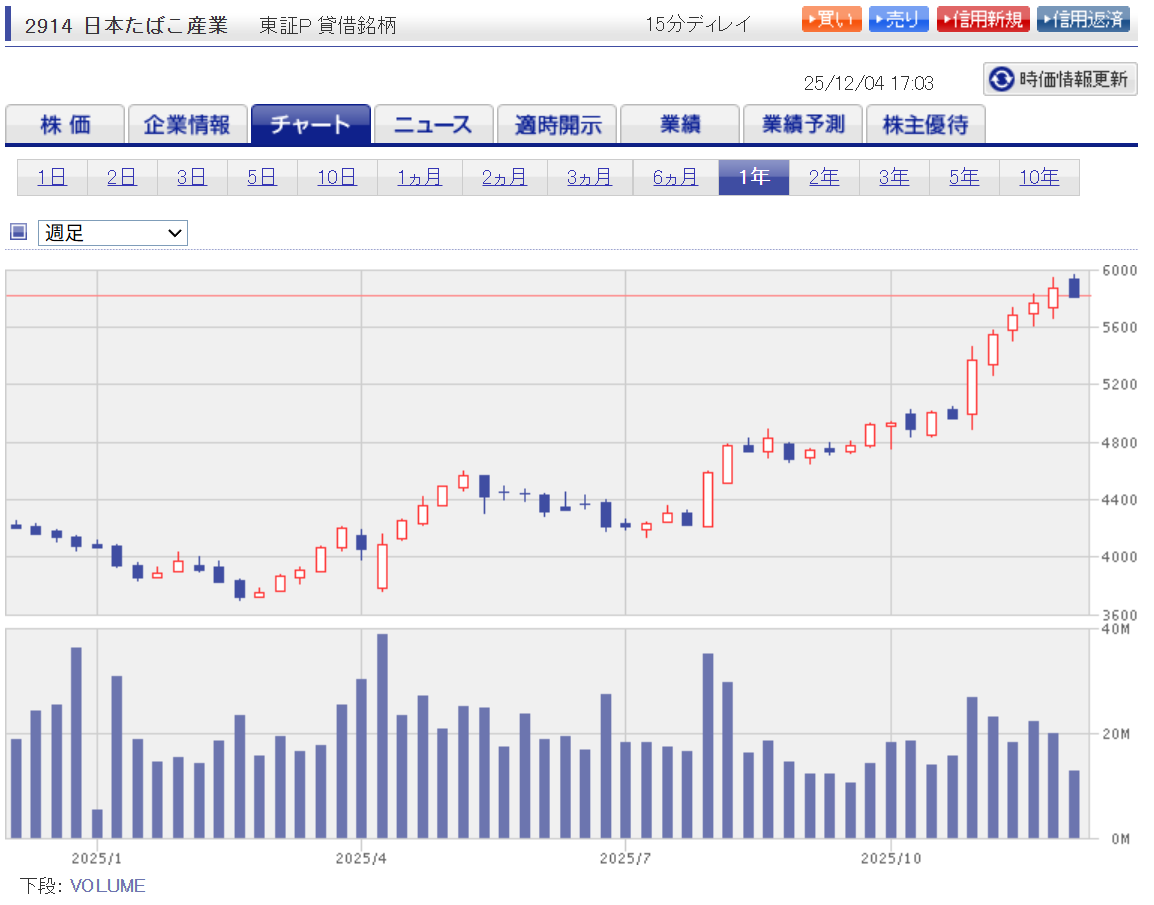The width and height of the screenshot is (1154, 905).
Task: Open 信用新規 margin order button
Action: [x=982, y=20]
